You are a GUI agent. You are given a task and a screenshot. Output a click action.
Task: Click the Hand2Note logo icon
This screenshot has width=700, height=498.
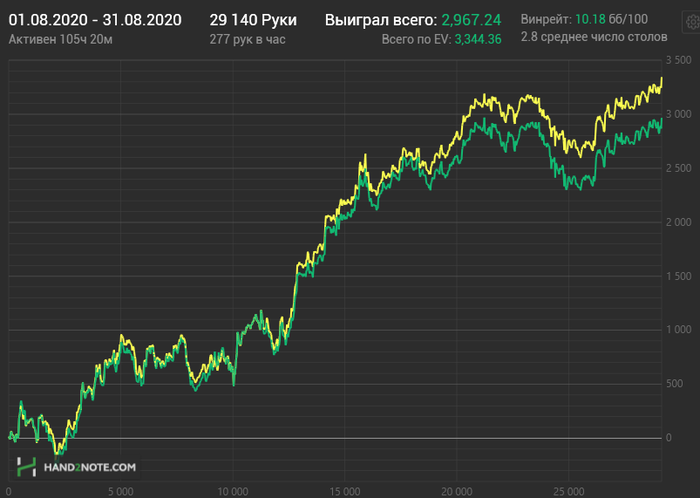pyautogui.click(x=26, y=467)
